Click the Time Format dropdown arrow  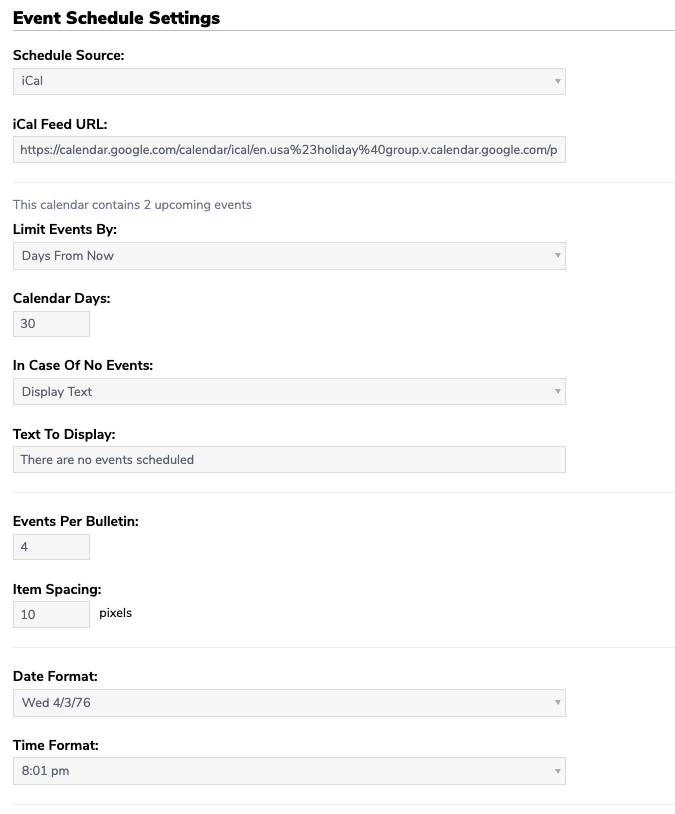pyautogui.click(x=557, y=771)
